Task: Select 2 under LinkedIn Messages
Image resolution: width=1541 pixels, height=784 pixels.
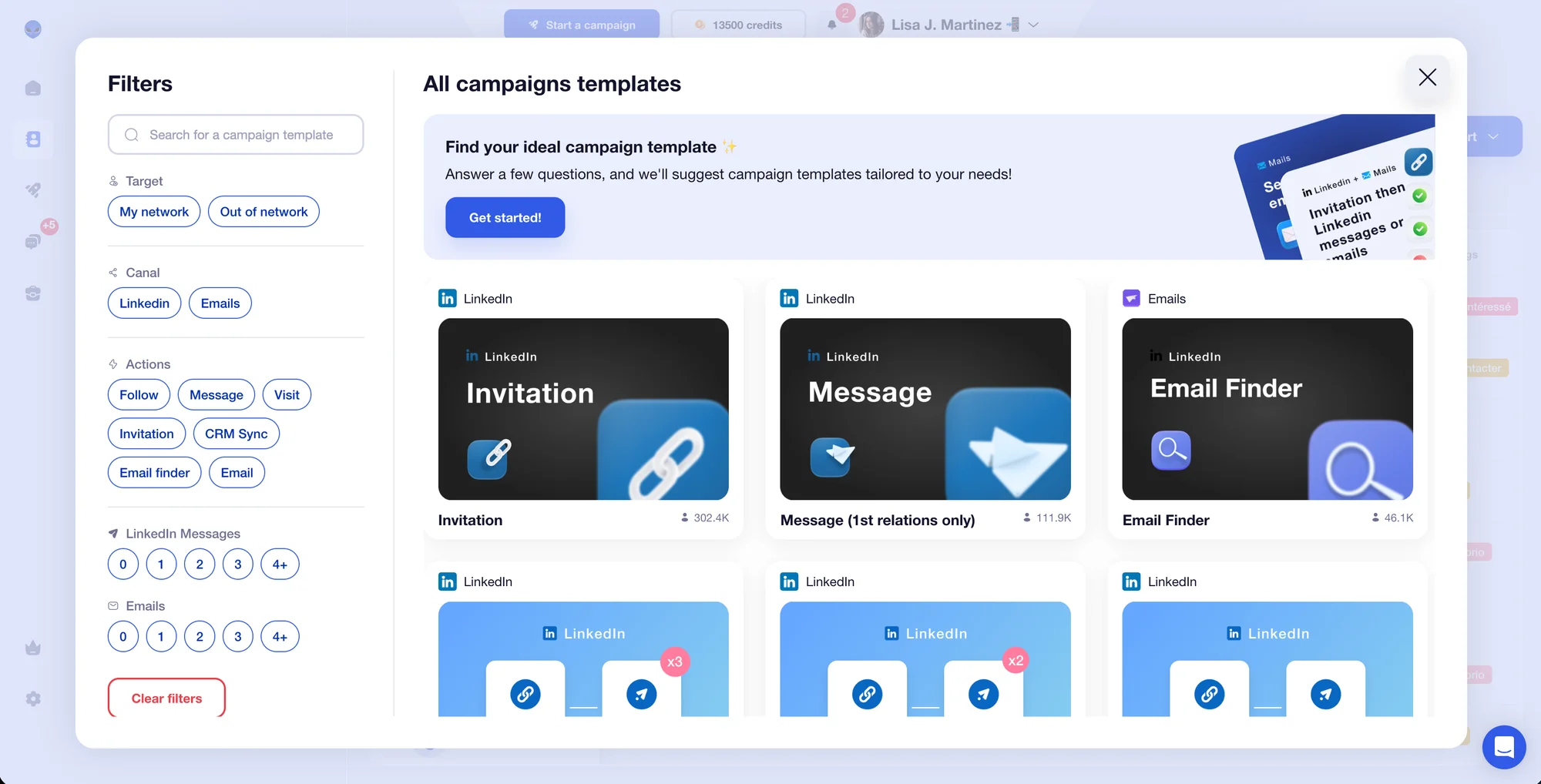Action: pyautogui.click(x=200, y=565)
